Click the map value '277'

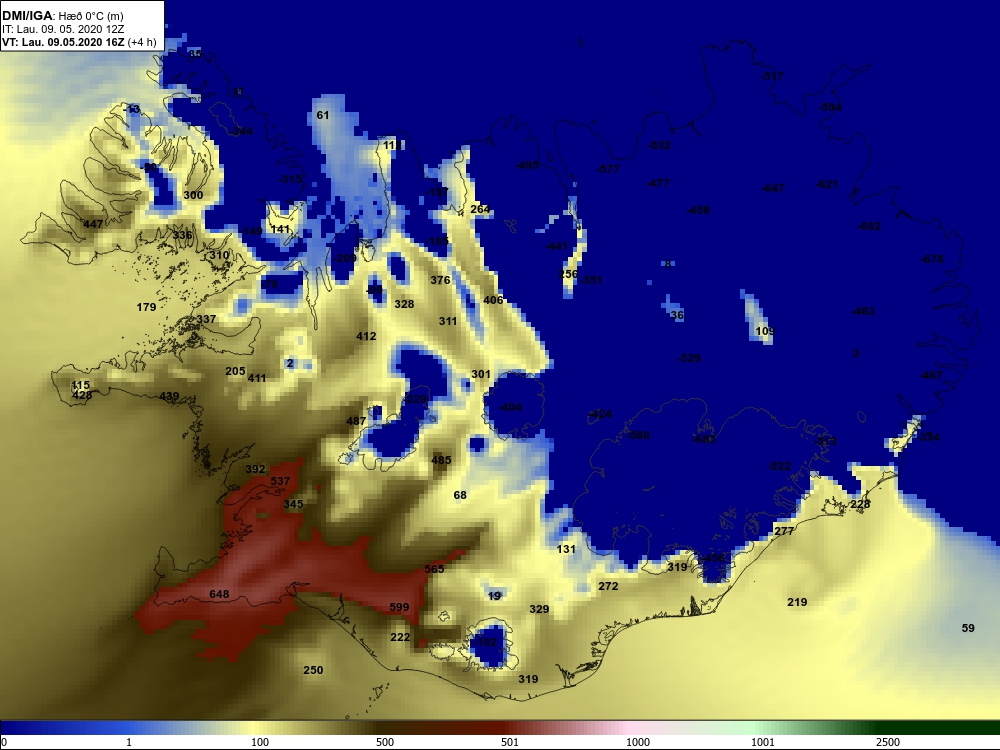(x=784, y=531)
